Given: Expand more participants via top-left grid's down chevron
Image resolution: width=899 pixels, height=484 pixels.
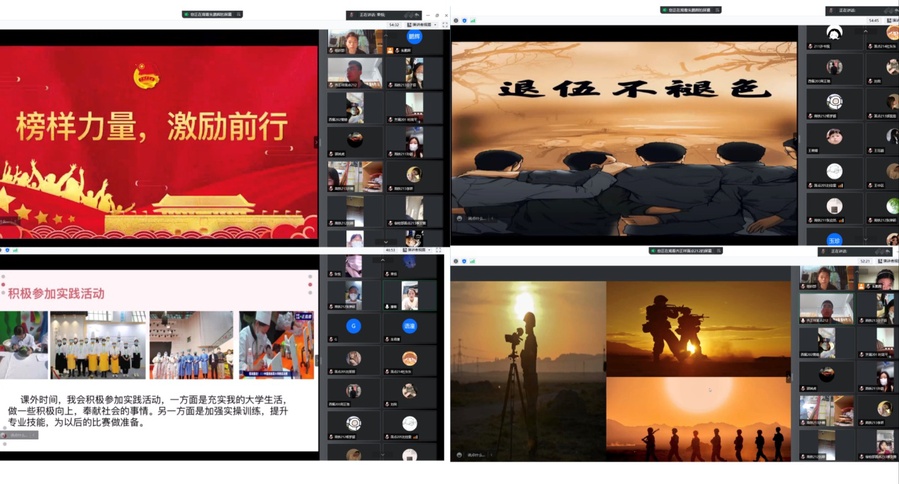Looking at the screenshot, I should click(386, 242).
